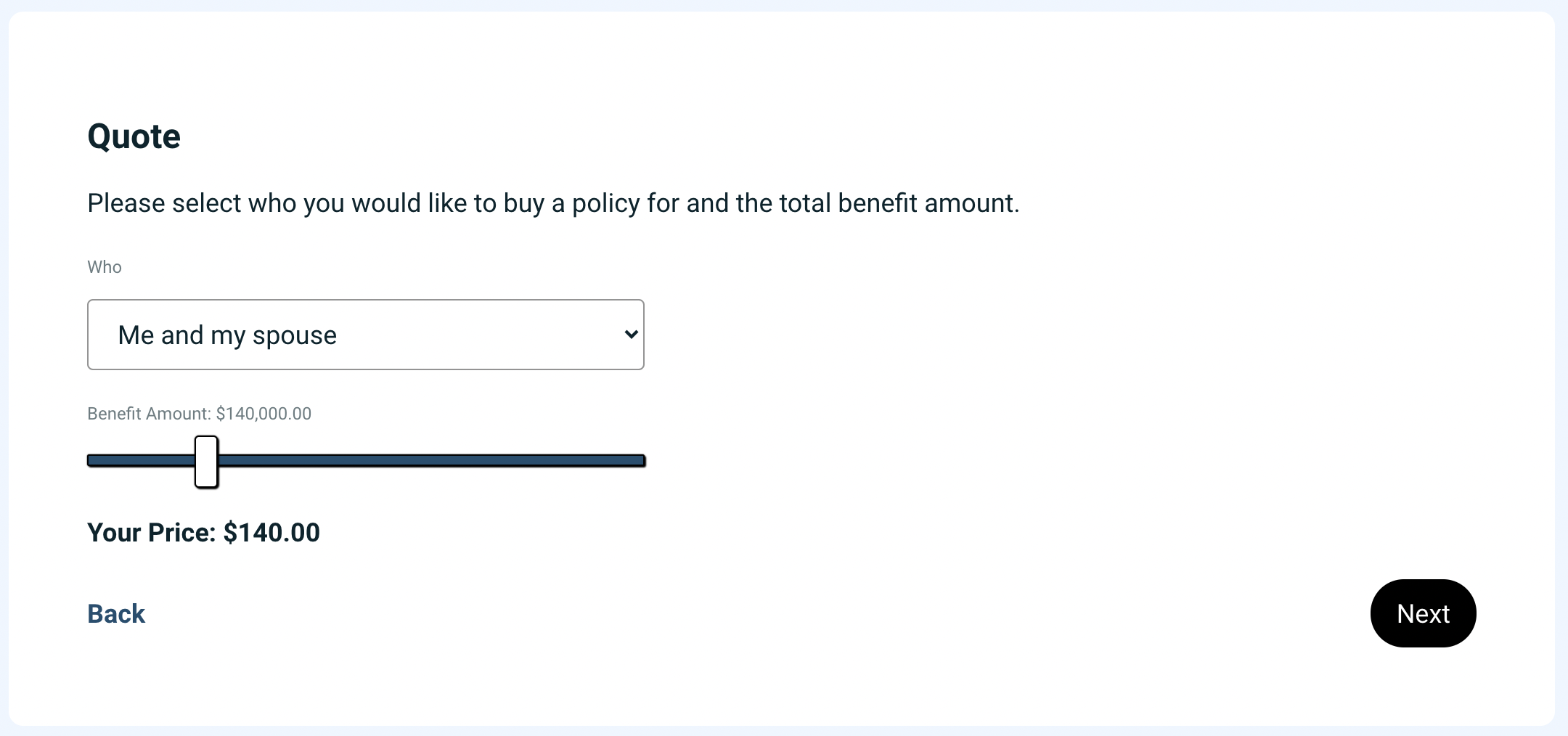Grab the benefit amount slider handle
Image resolution: width=1568 pixels, height=736 pixels.
click(206, 462)
